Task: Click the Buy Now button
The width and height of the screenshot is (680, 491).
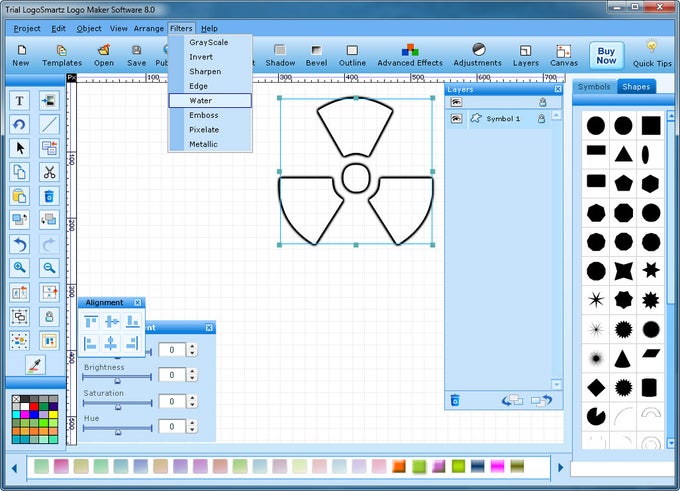Action: click(606, 56)
